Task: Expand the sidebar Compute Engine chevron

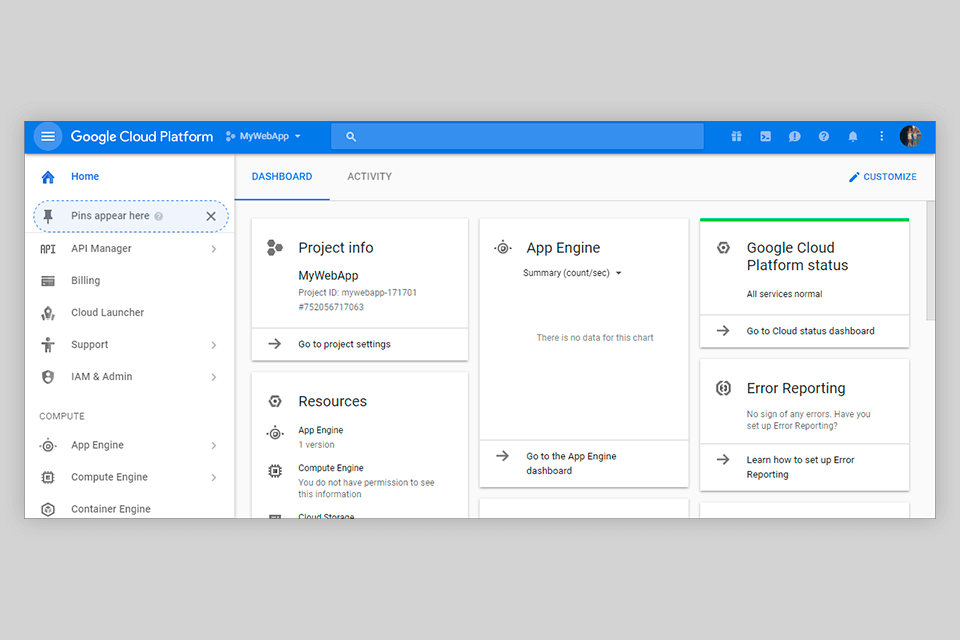Action: point(214,477)
